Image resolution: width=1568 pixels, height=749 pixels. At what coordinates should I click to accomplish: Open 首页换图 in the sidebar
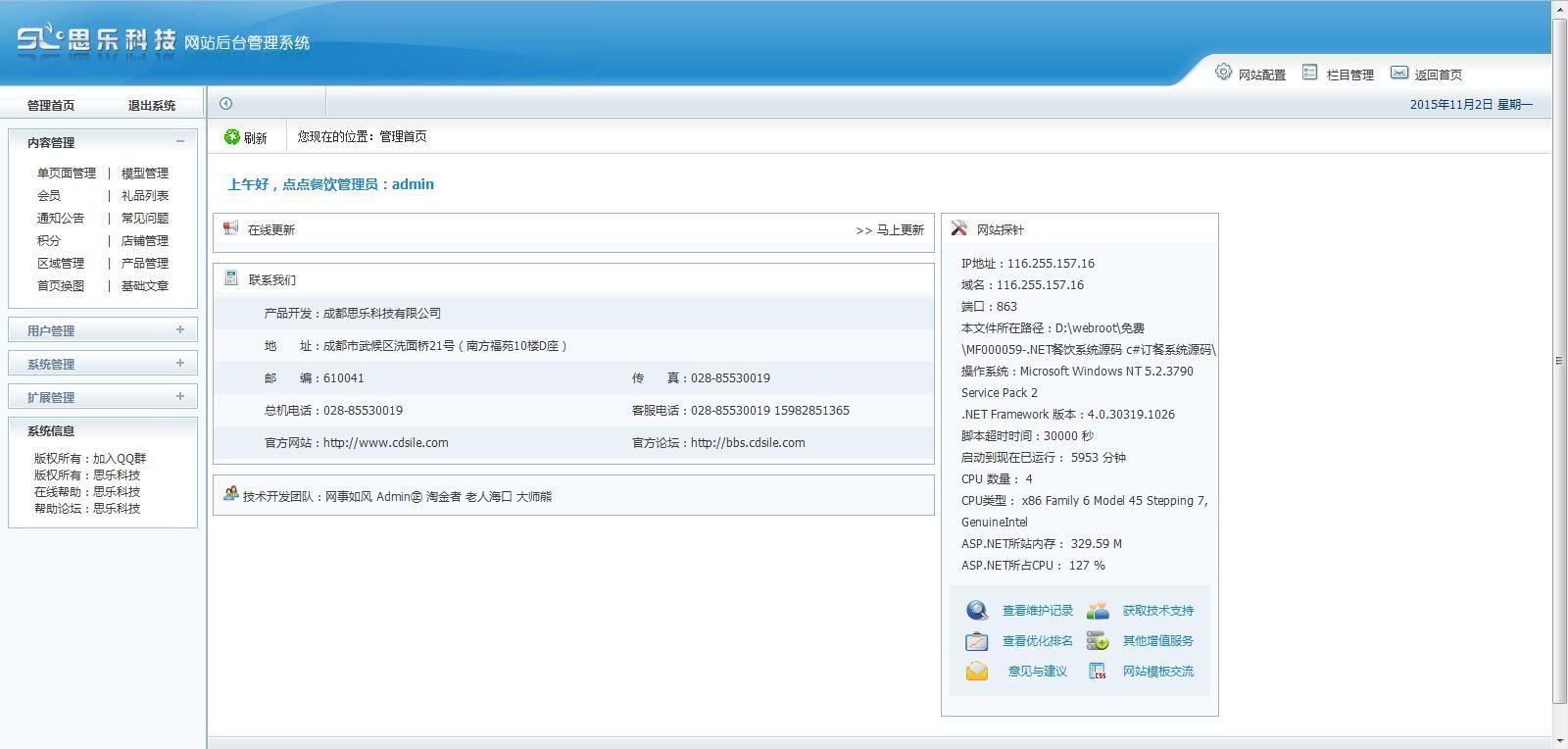(x=61, y=285)
